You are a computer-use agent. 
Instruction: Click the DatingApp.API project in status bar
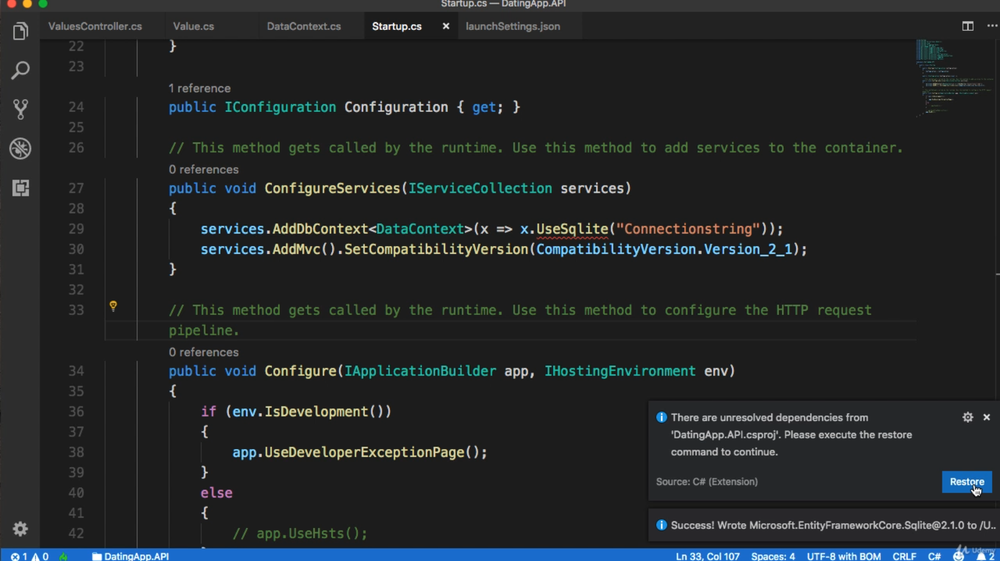point(130,556)
